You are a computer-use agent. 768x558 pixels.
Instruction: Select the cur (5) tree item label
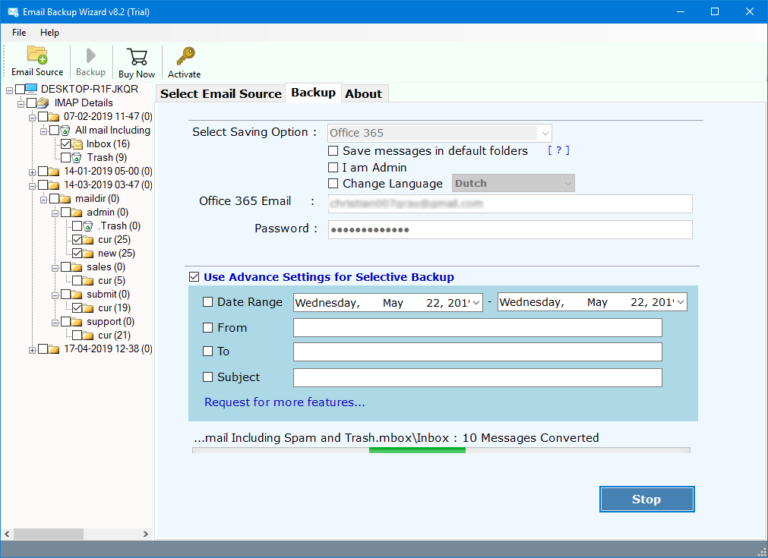coord(112,281)
